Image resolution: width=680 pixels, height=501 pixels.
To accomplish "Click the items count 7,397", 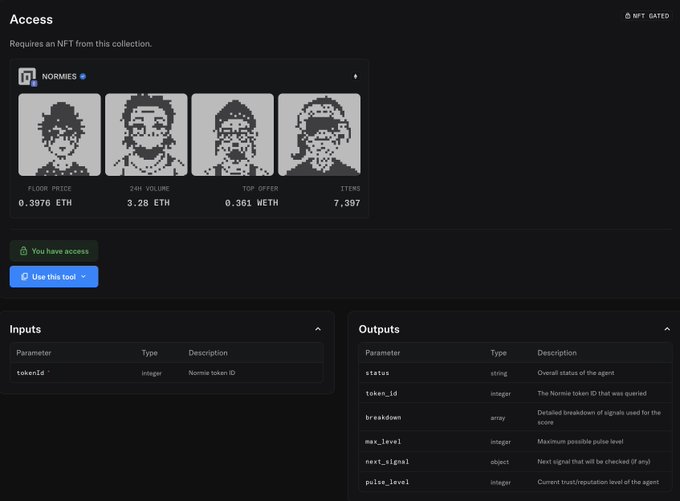I will [x=347, y=203].
